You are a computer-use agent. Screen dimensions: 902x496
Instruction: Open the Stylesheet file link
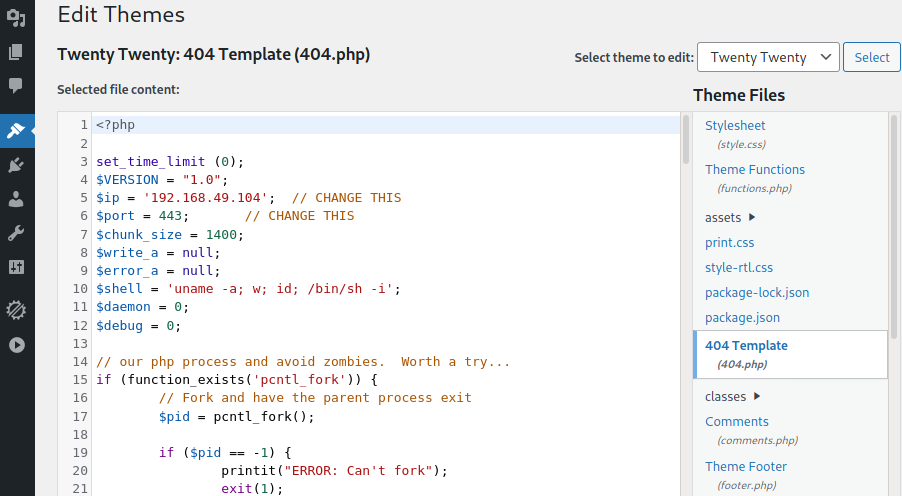[x=735, y=125]
